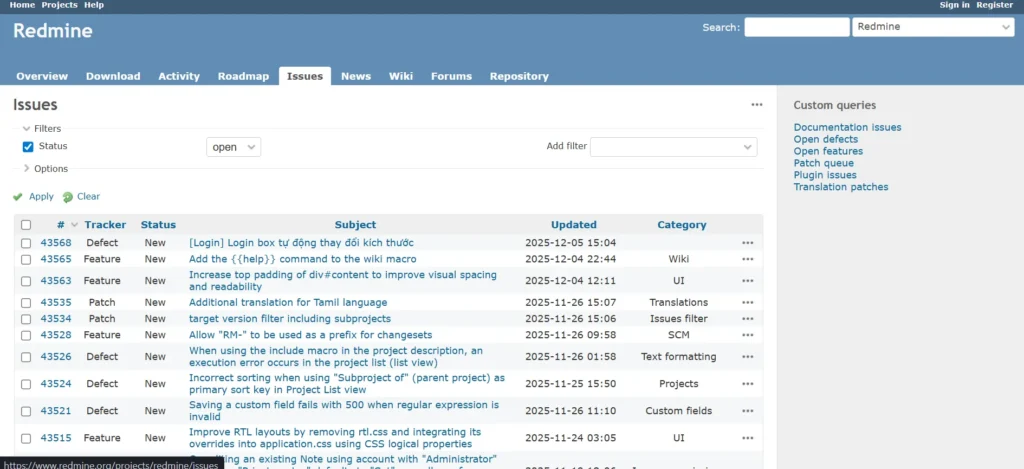This screenshot has height=469, width=1024.
Task: Open the Overview tab
Action: click(x=42, y=76)
